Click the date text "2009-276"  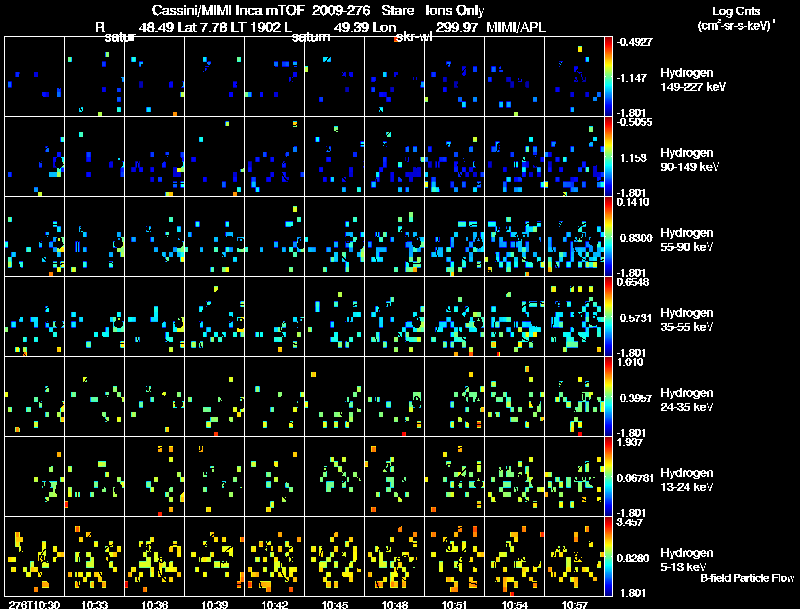click(341, 10)
